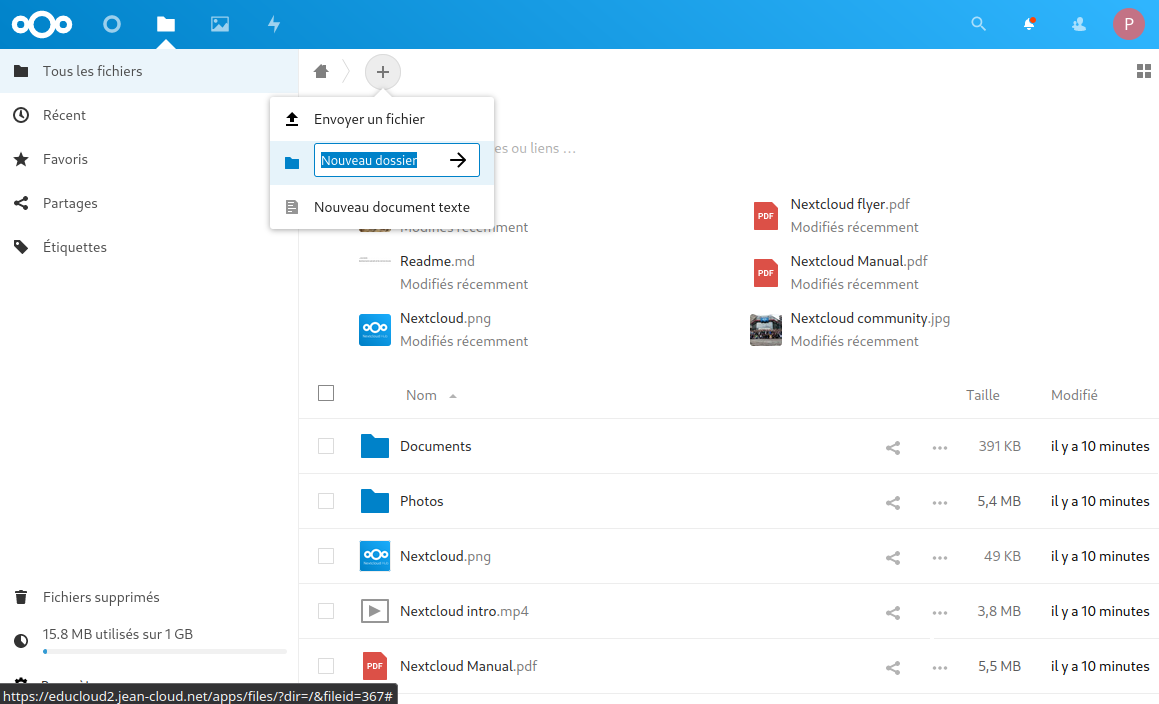The width and height of the screenshot is (1159, 704).
Task: Toggle the select all files checkbox
Action: pyautogui.click(x=326, y=393)
